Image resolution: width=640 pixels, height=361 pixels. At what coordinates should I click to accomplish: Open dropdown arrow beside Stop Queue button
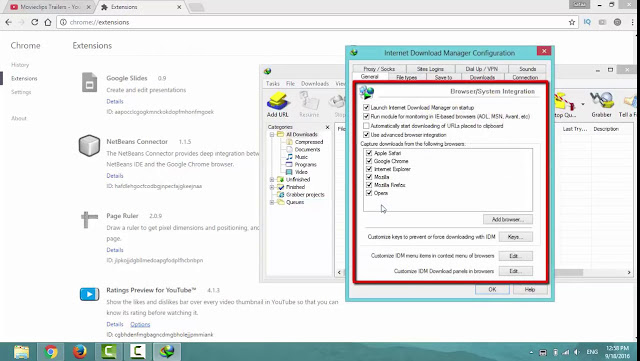click(x=582, y=105)
